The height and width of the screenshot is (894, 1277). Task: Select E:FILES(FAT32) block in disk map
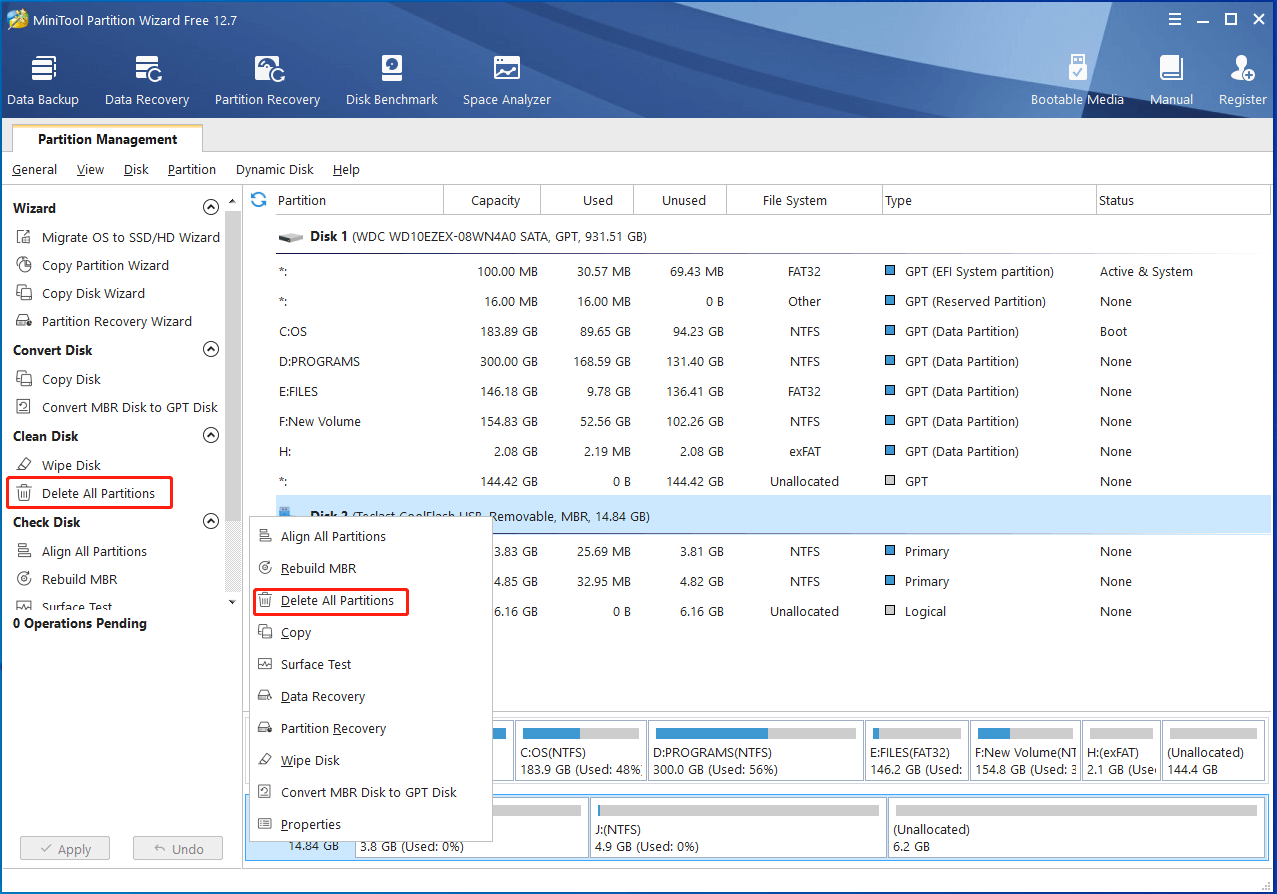[x=917, y=751]
